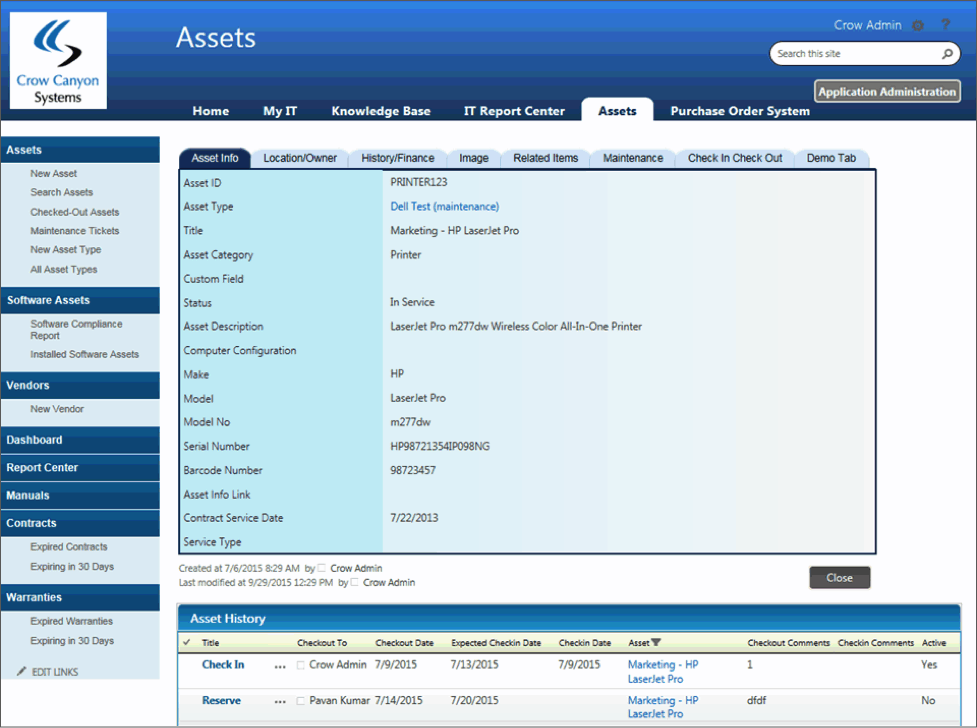Open the Knowledge Base tab

click(x=381, y=110)
